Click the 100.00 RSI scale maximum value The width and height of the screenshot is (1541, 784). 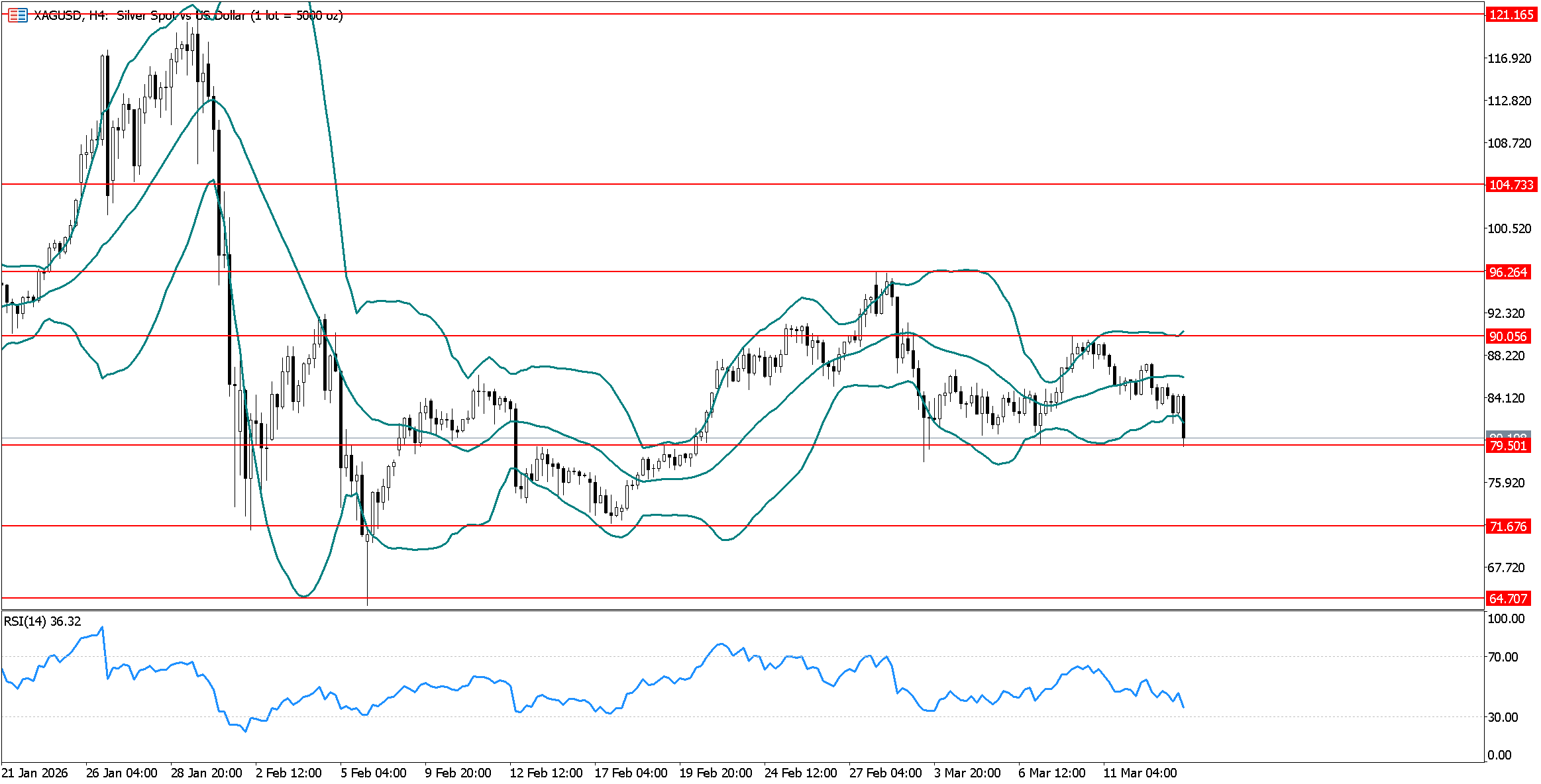[x=1506, y=618]
